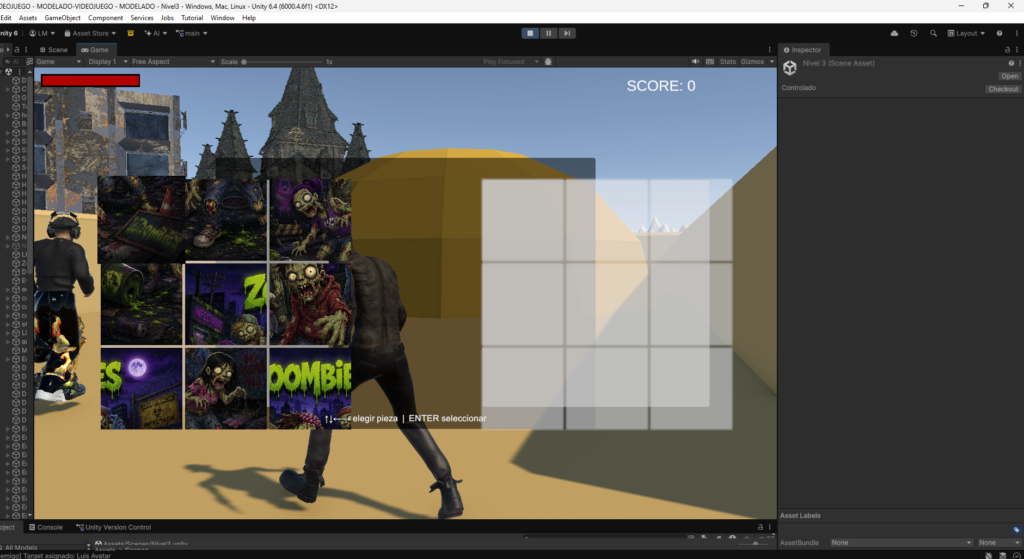The image size is (1024, 559).
Task: Click the Asset Labels tag icon
Action: click(1016, 530)
